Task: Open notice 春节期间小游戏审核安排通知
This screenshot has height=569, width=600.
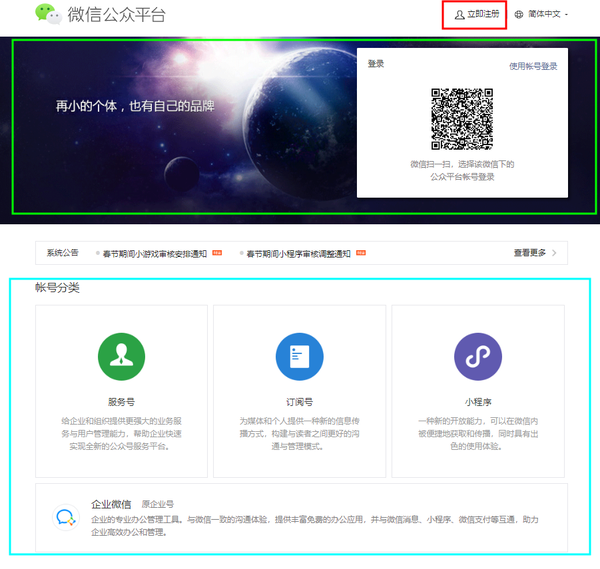Action: [x=155, y=254]
